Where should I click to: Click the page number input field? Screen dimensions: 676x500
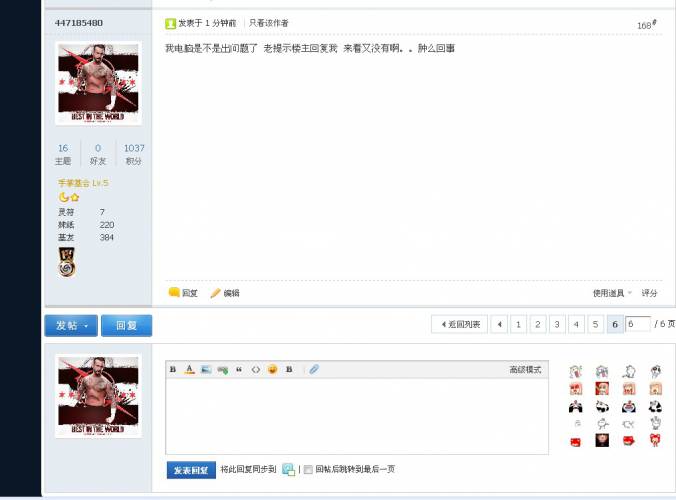coord(638,324)
